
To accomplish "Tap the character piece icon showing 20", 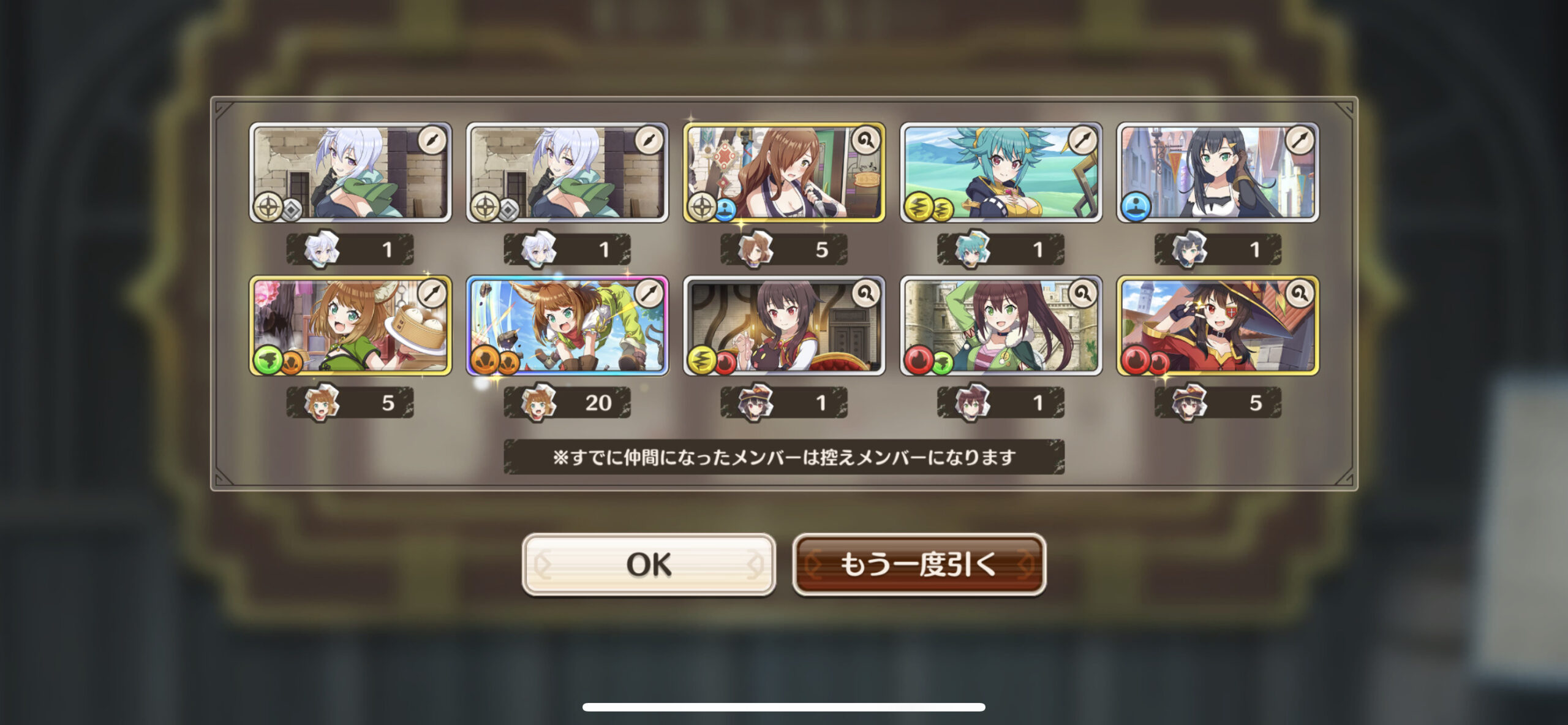I will [x=539, y=403].
